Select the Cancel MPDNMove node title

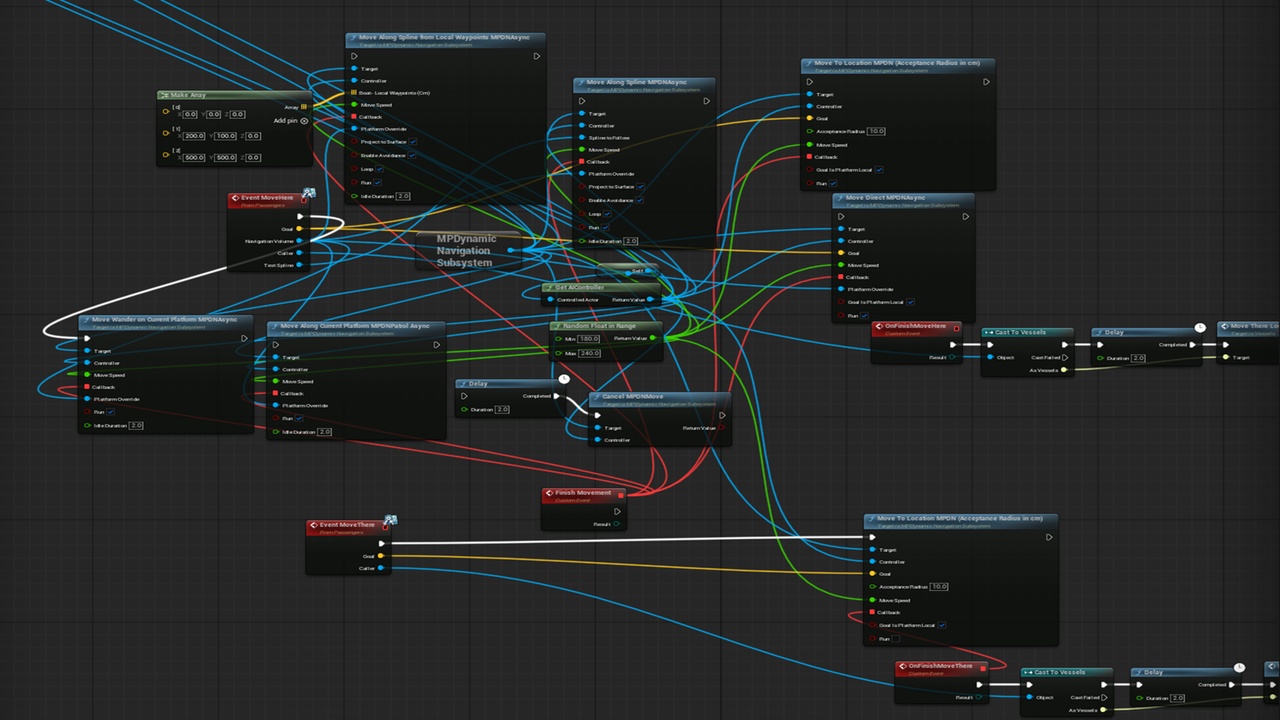point(633,397)
